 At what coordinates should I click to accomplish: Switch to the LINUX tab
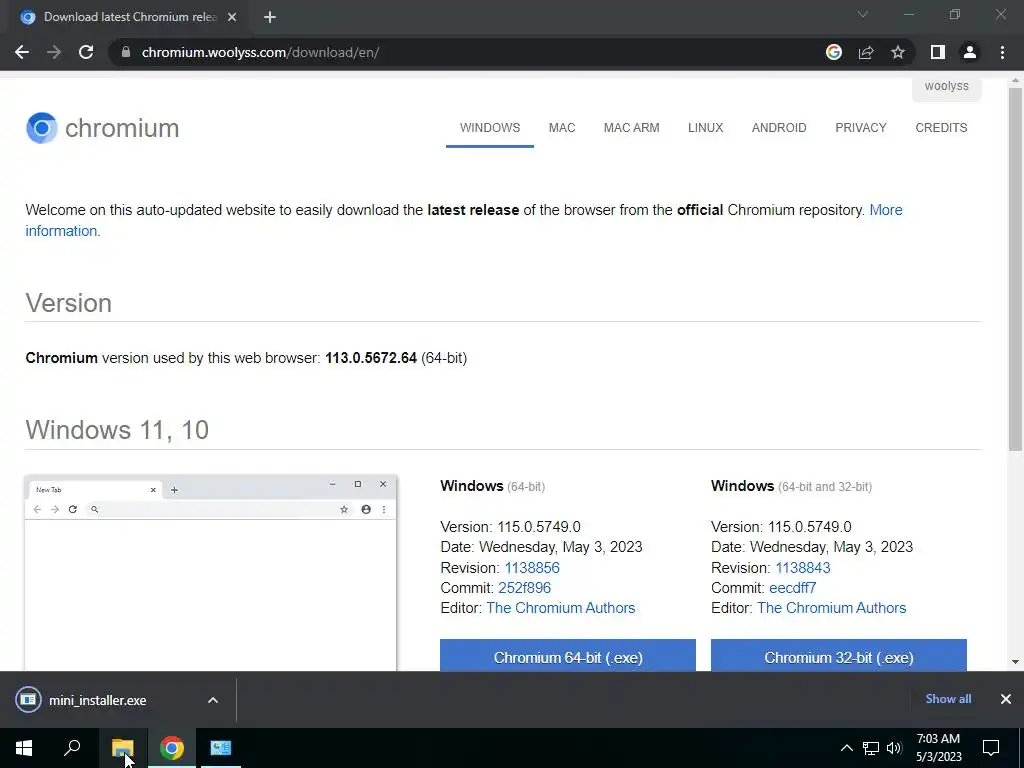[705, 128]
